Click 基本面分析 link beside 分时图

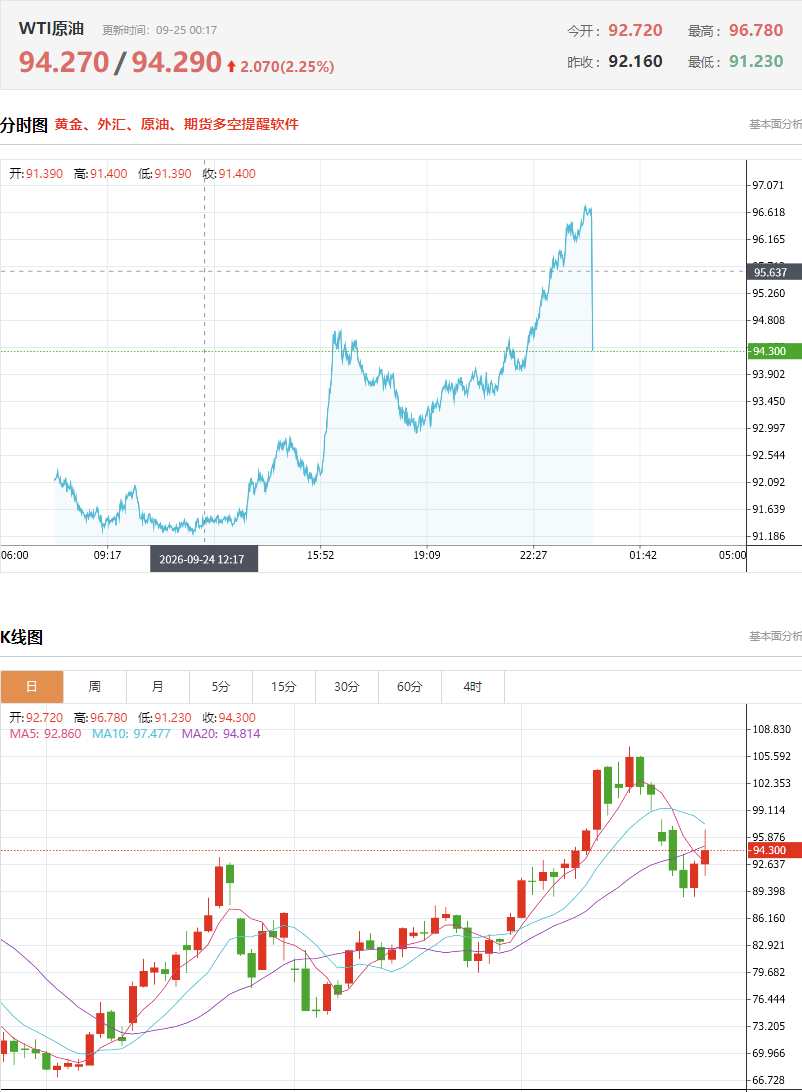(x=776, y=124)
